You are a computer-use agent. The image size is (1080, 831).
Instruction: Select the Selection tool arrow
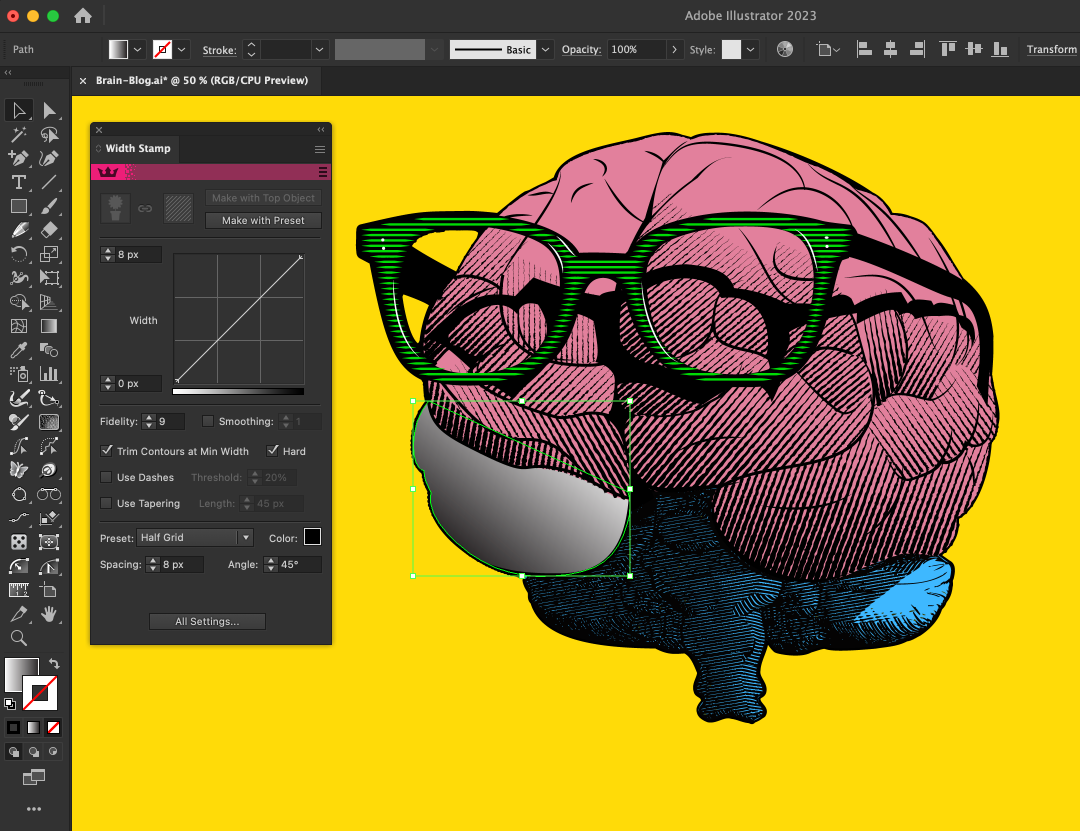(19, 110)
